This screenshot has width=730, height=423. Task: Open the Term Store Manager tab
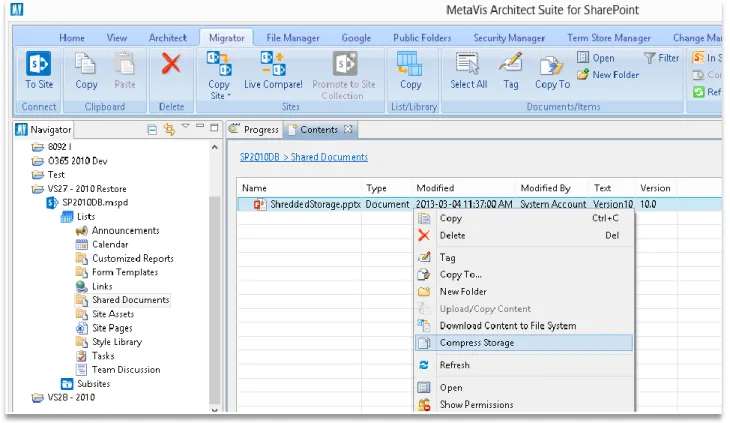608,38
